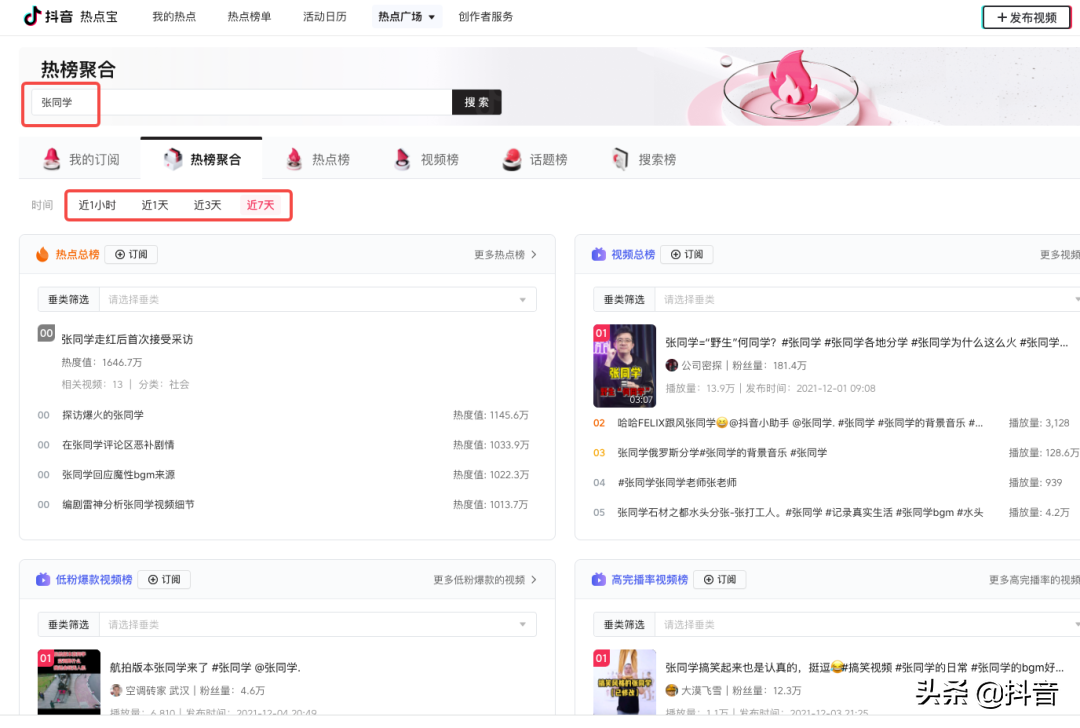Open video 张同学石材之都水头分张
This screenshot has height=728, width=1080.
click(800, 512)
